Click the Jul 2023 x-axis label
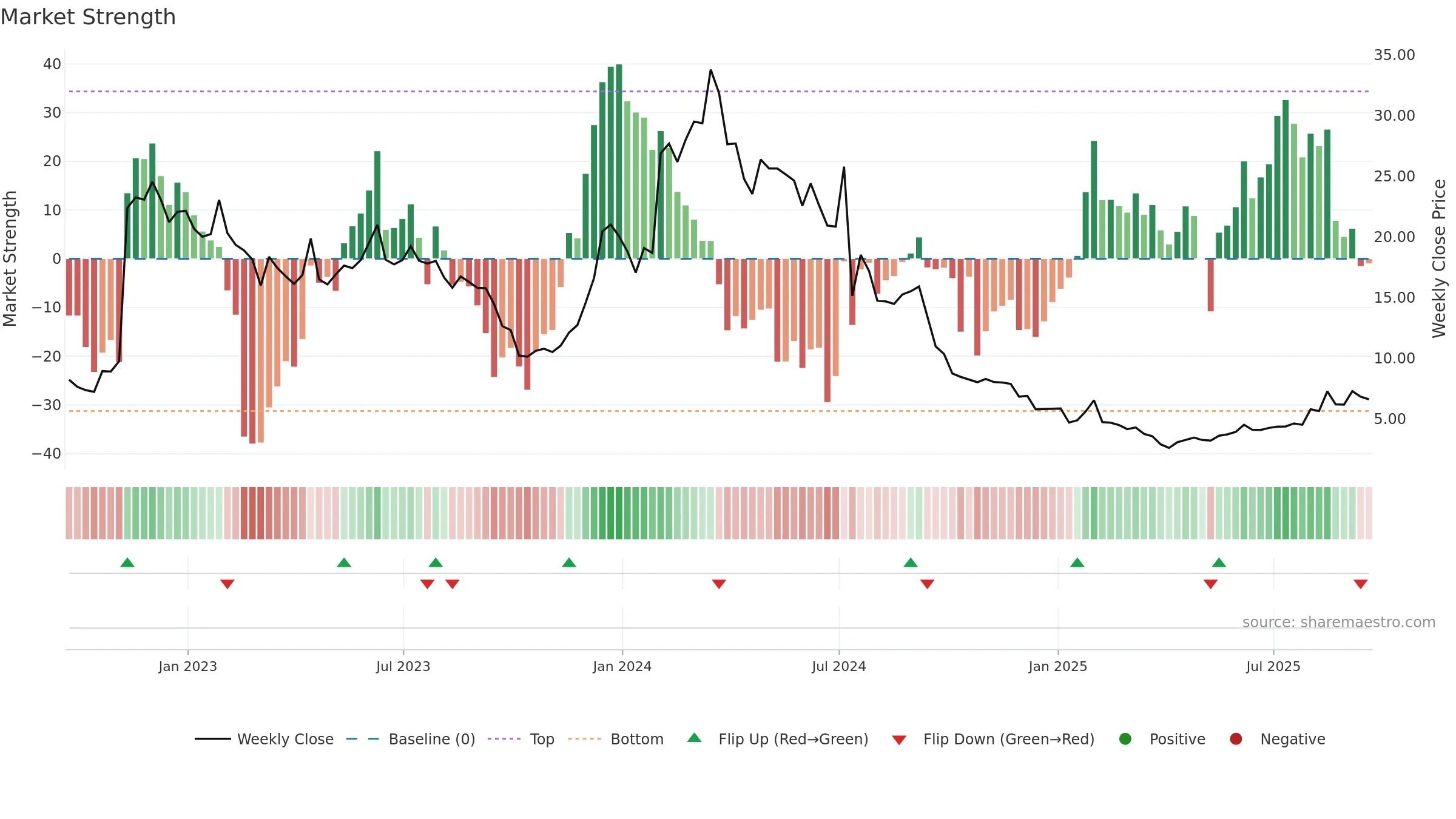The width and height of the screenshot is (1456, 819). coord(403,666)
